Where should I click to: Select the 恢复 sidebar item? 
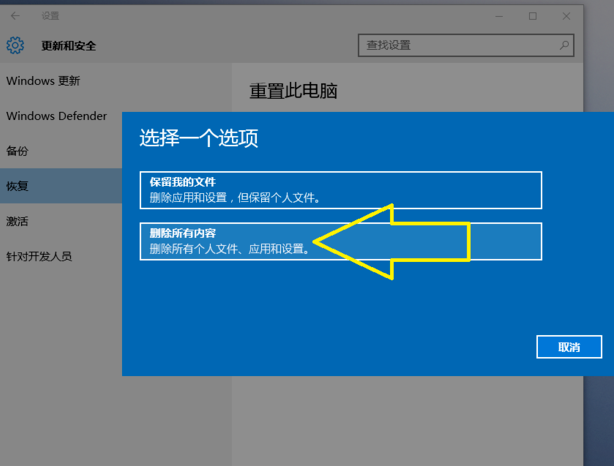click(x=17, y=186)
